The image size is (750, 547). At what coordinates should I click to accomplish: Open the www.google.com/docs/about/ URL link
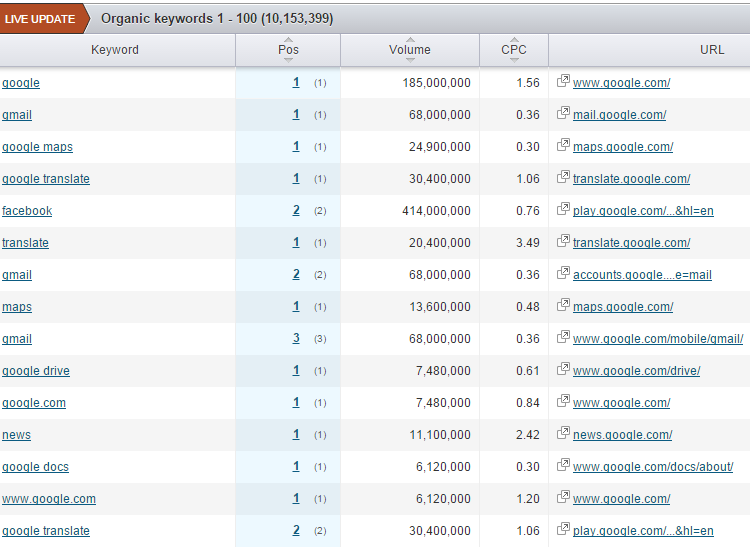[x=653, y=467]
